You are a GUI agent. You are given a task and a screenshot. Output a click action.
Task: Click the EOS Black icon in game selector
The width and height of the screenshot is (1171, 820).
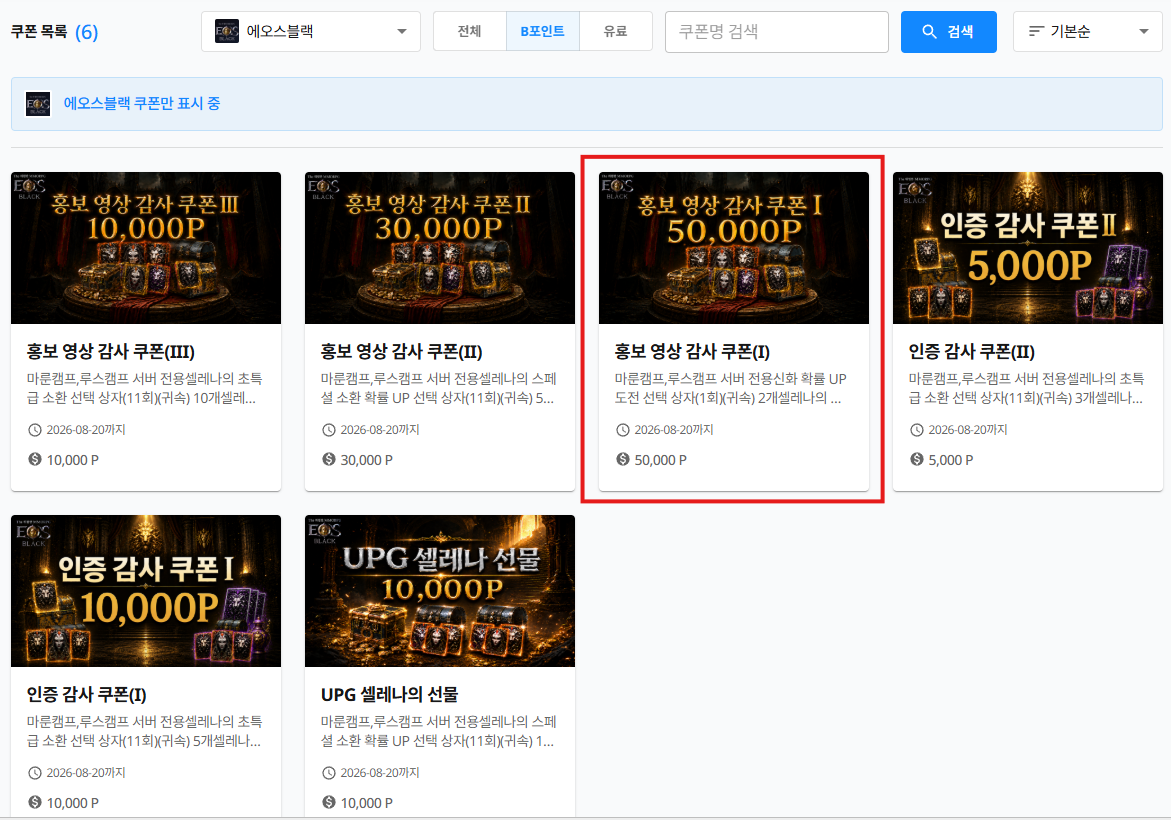pyautogui.click(x=227, y=31)
